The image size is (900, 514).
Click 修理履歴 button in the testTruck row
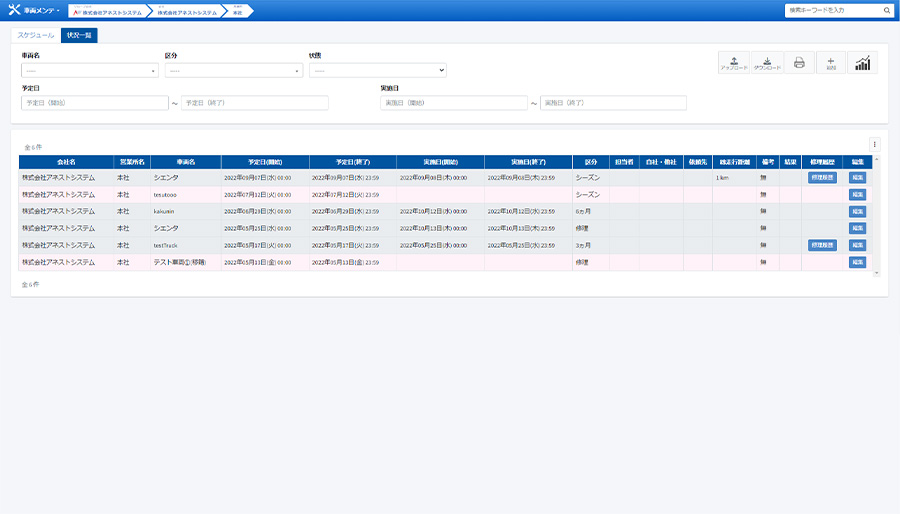click(x=822, y=245)
